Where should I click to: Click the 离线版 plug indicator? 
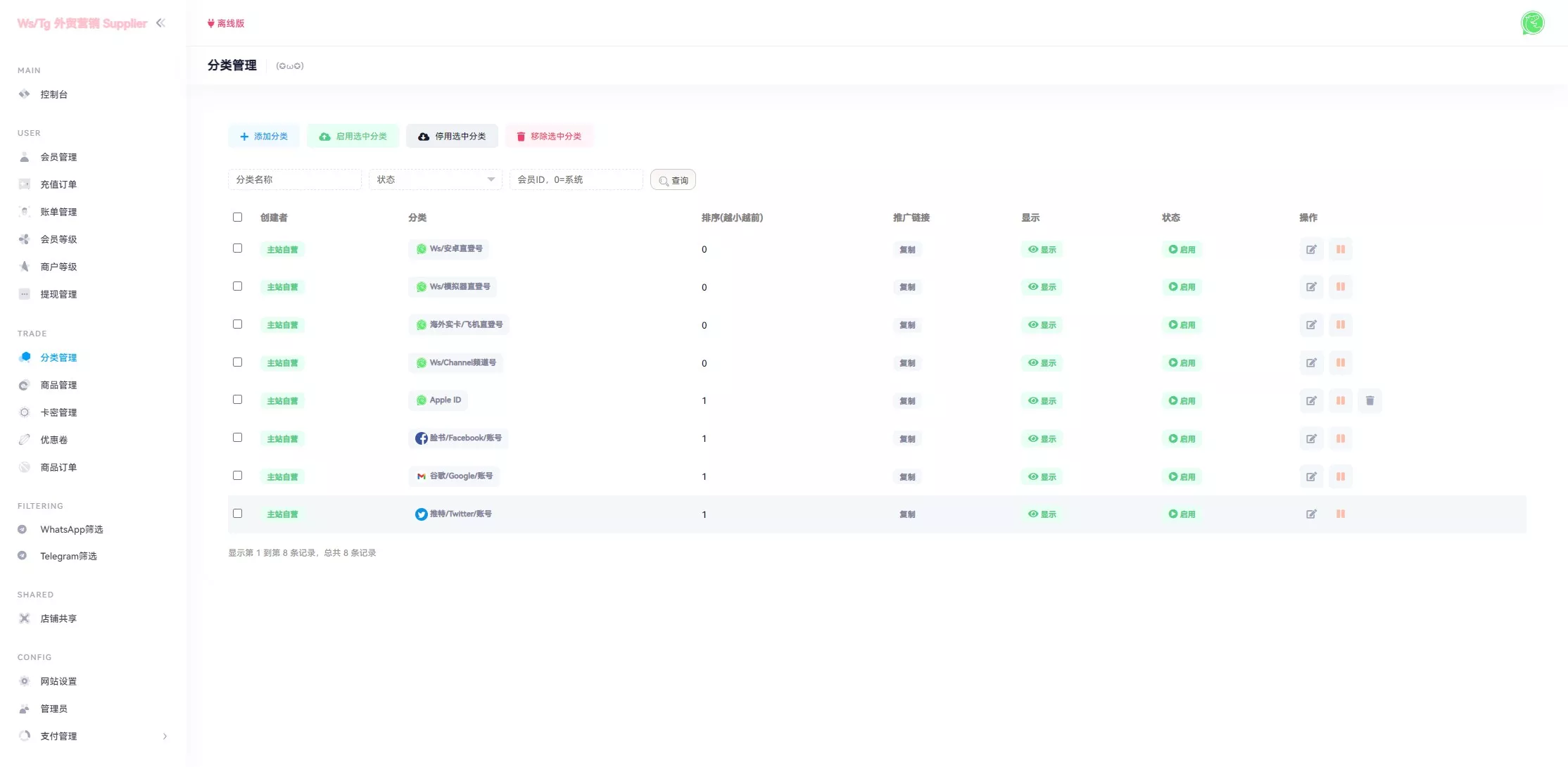pyautogui.click(x=226, y=23)
